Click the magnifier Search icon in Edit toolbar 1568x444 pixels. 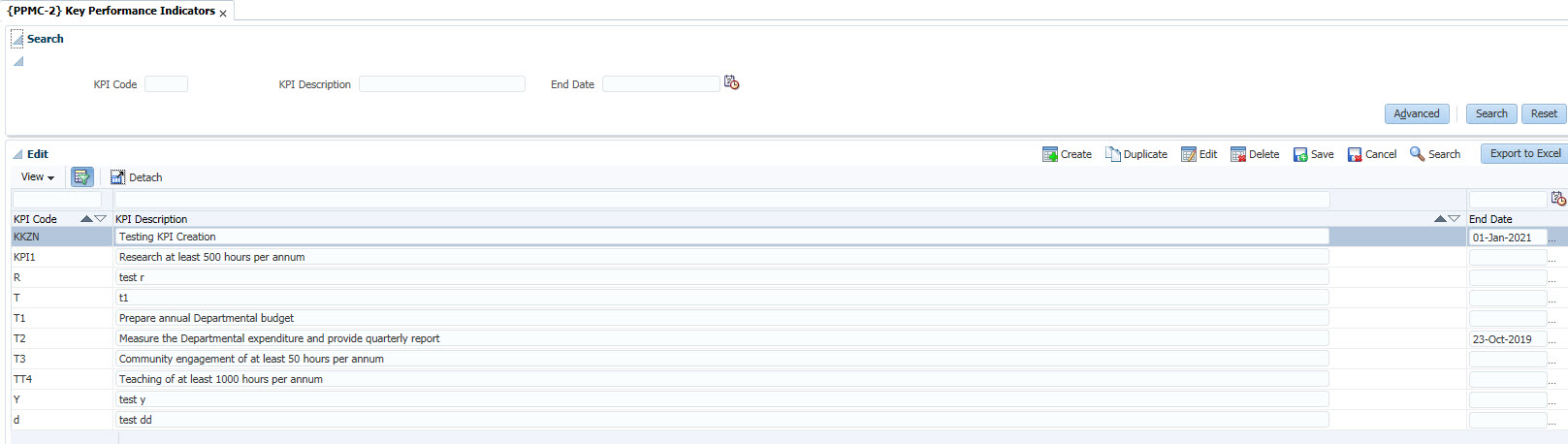[x=1417, y=154]
